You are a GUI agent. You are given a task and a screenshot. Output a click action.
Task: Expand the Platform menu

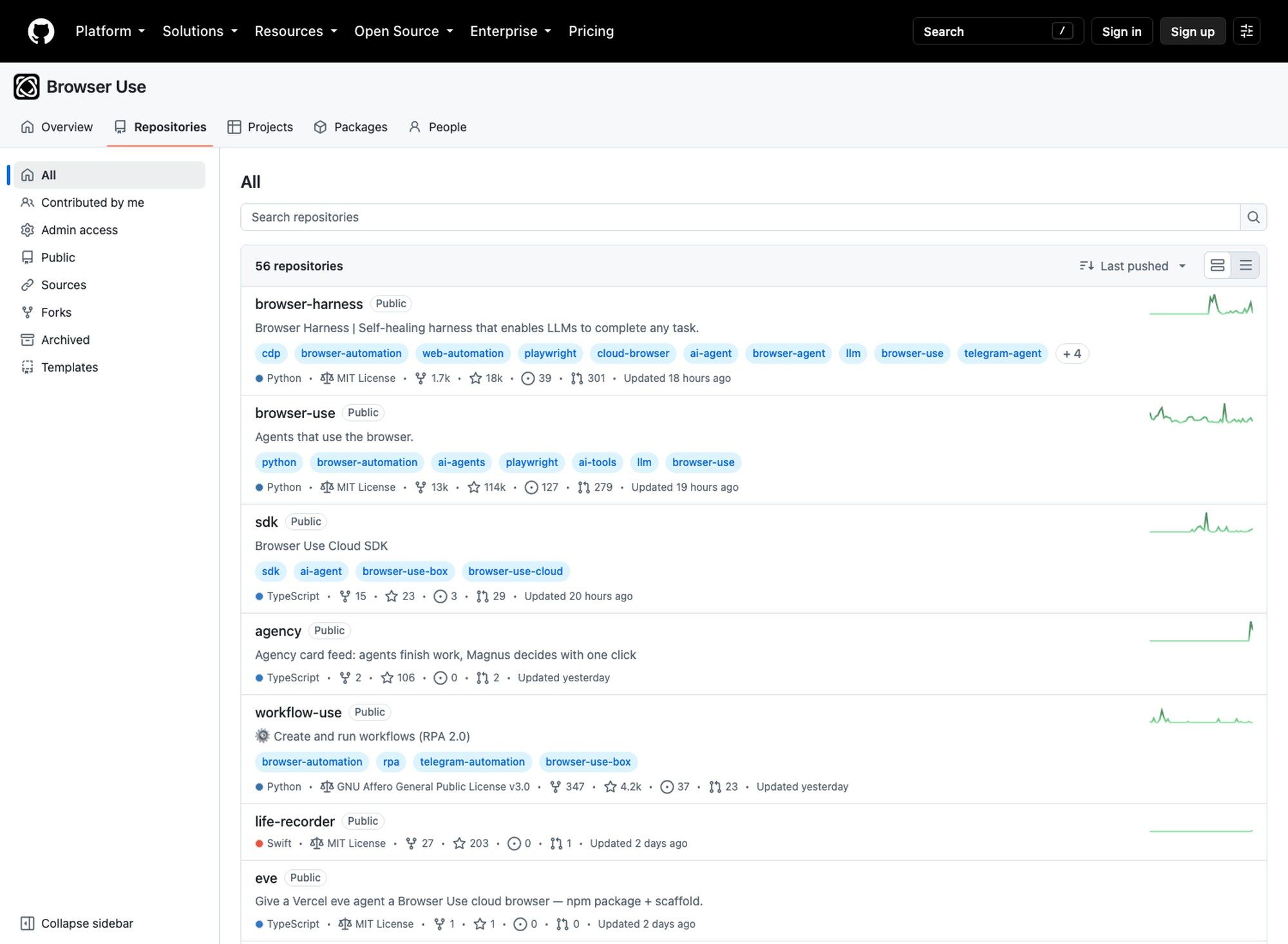[x=110, y=31]
